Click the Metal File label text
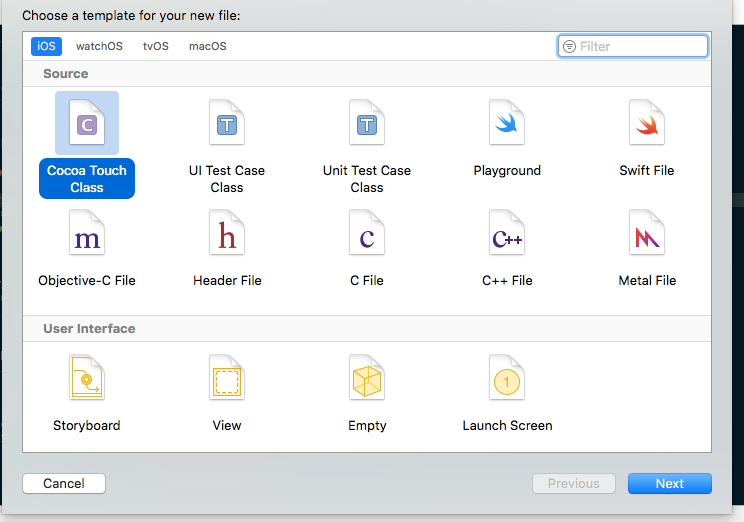This screenshot has height=522, width=744. click(x=647, y=280)
